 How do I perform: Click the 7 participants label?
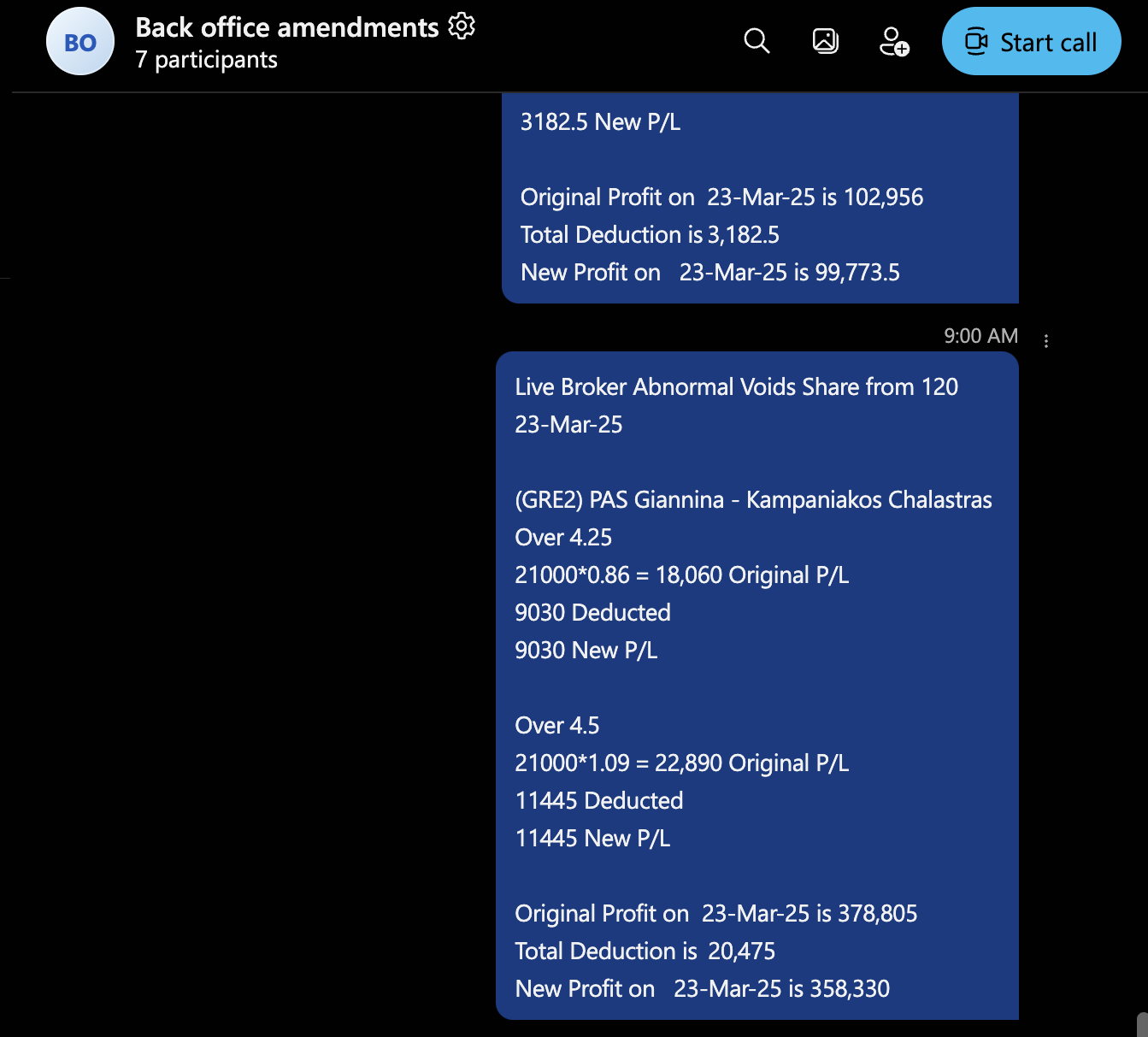[206, 60]
